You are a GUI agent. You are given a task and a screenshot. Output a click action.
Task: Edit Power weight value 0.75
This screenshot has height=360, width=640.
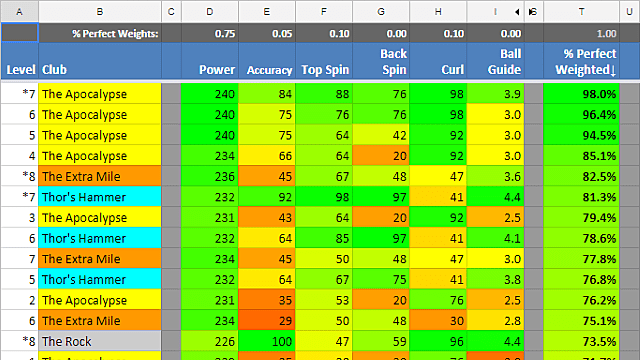coord(210,33)
